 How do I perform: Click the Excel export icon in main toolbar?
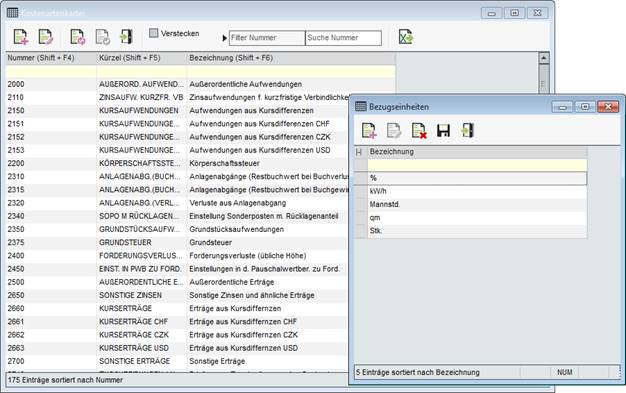point(406,37)
